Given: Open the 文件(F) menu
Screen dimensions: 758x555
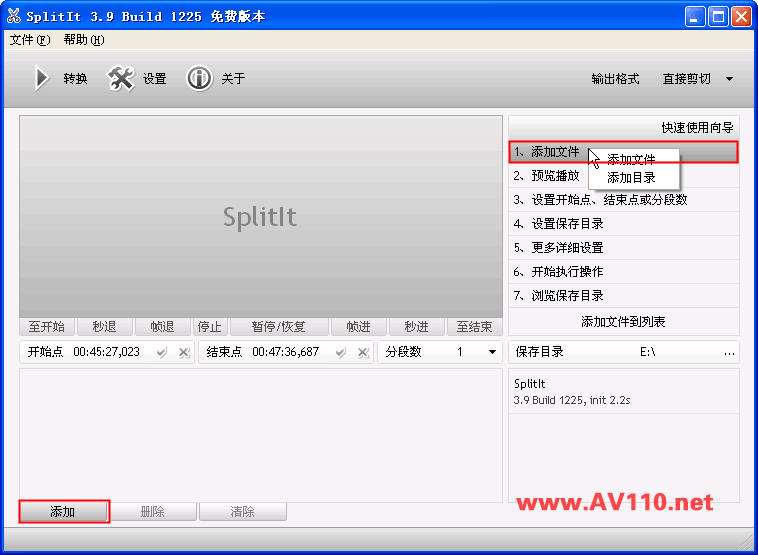Looking at the screenshot, I should pyautogui.click(x=30, y=40).
